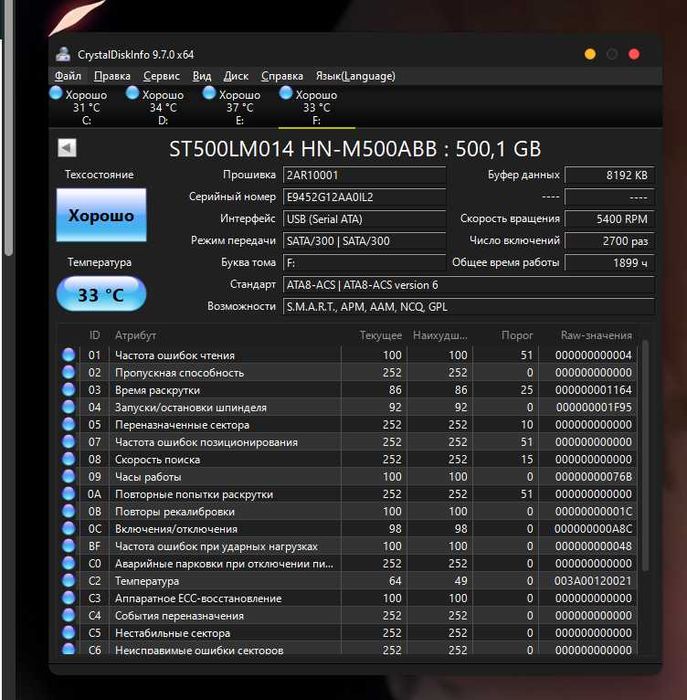
Task: Click the serial number field E9452G12AA0IL2
Action: click(364, 197)
